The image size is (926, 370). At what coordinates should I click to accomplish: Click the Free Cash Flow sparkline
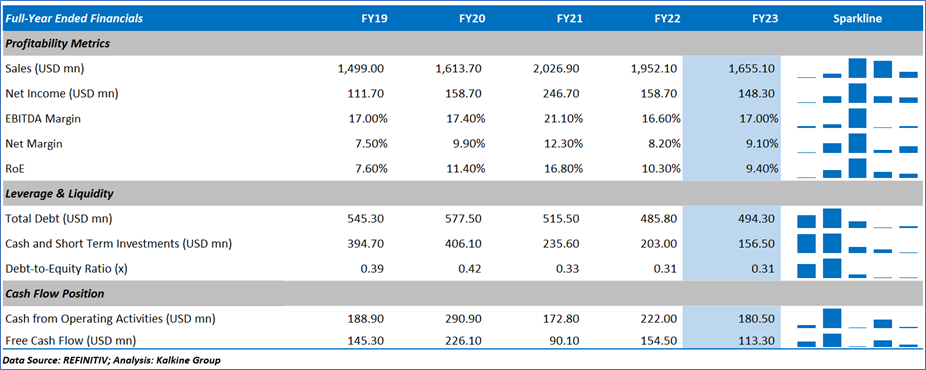(857, 340)
